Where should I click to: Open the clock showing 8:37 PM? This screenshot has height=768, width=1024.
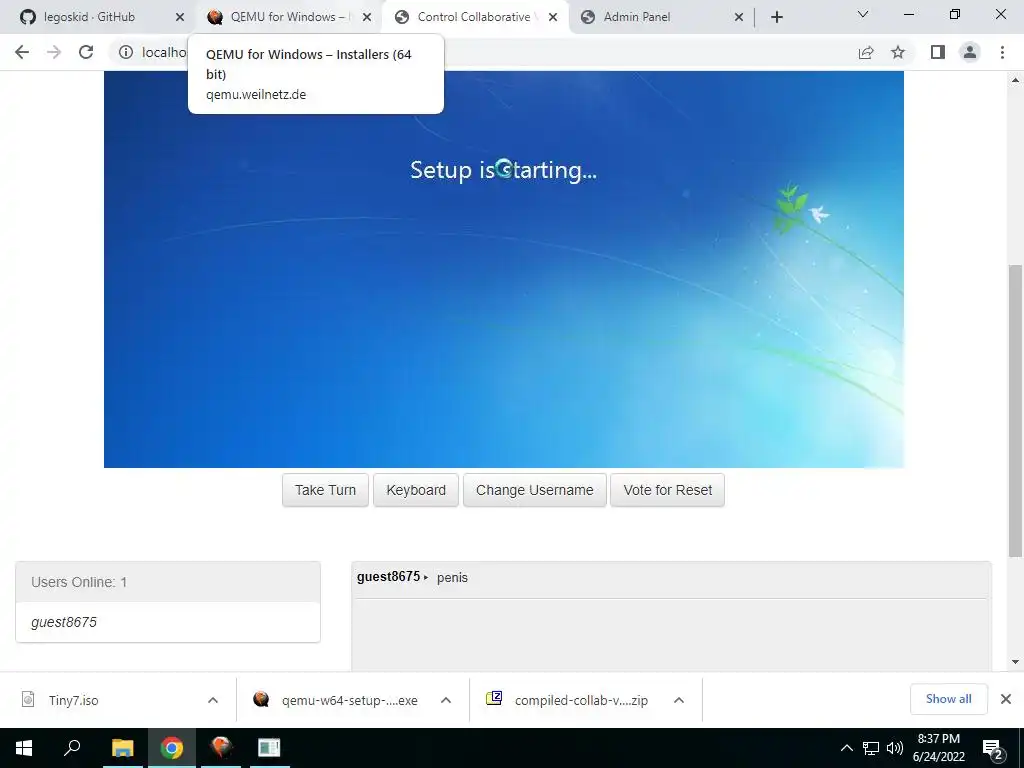click(938, 748)
